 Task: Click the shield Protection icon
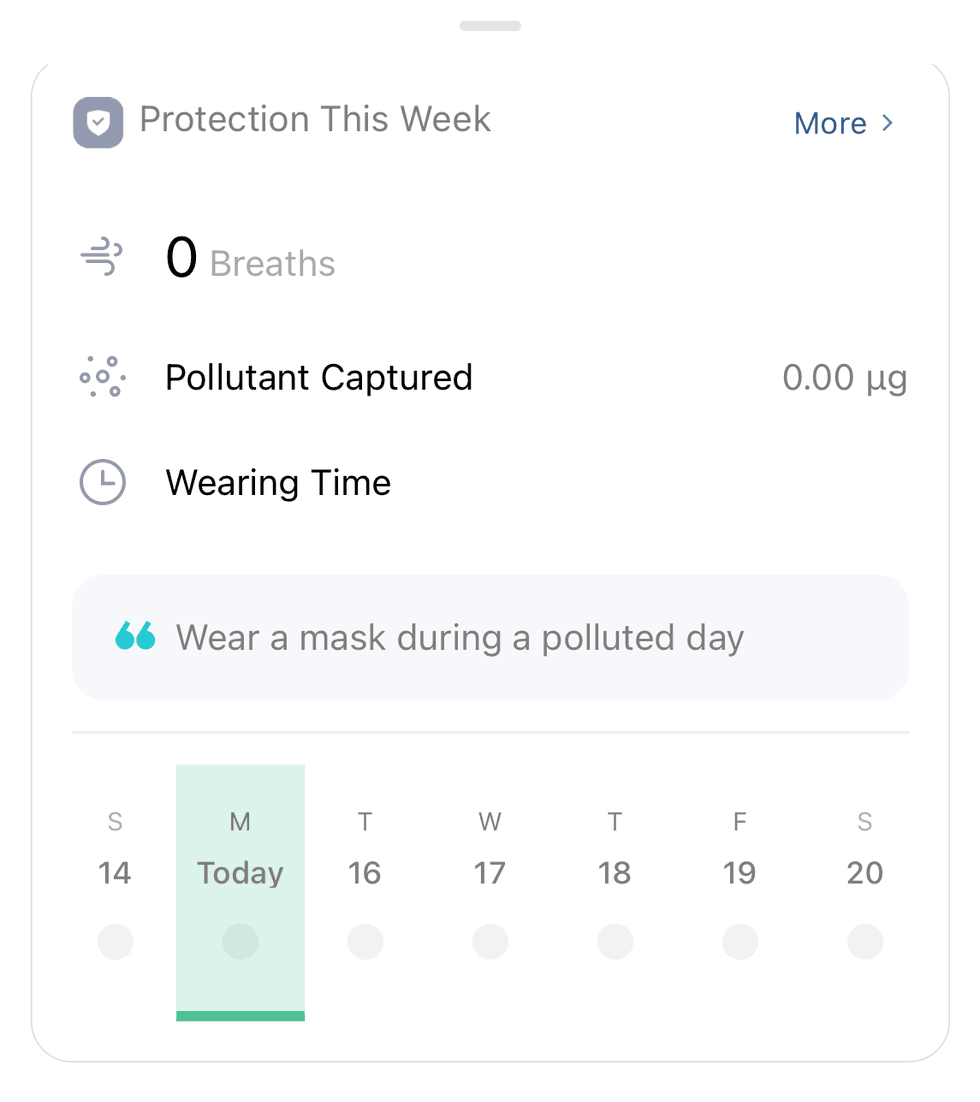[98, 122]
